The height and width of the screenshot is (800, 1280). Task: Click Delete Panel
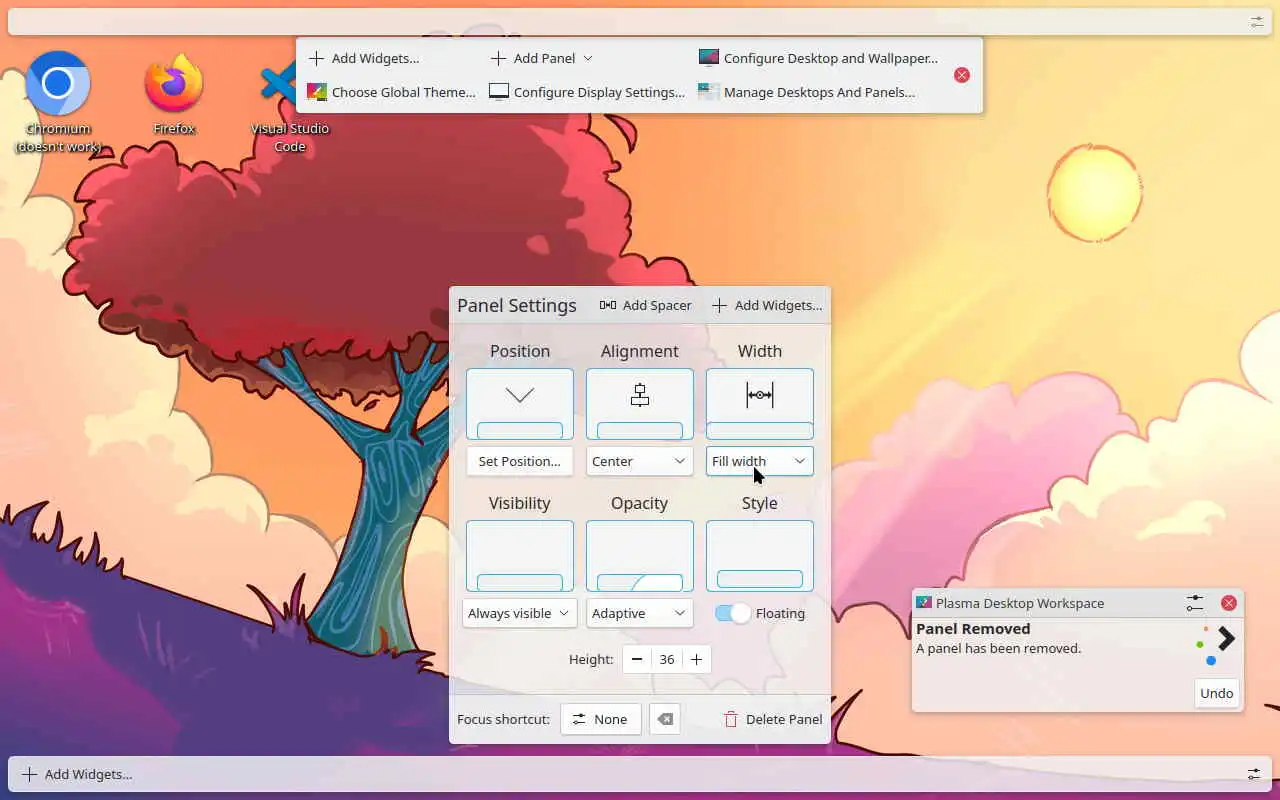coord(773,719)
